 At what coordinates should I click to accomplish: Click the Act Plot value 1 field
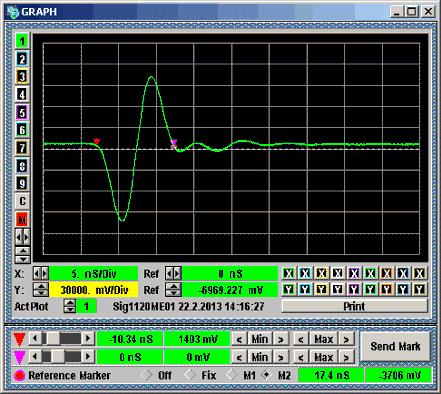[86, 306]
